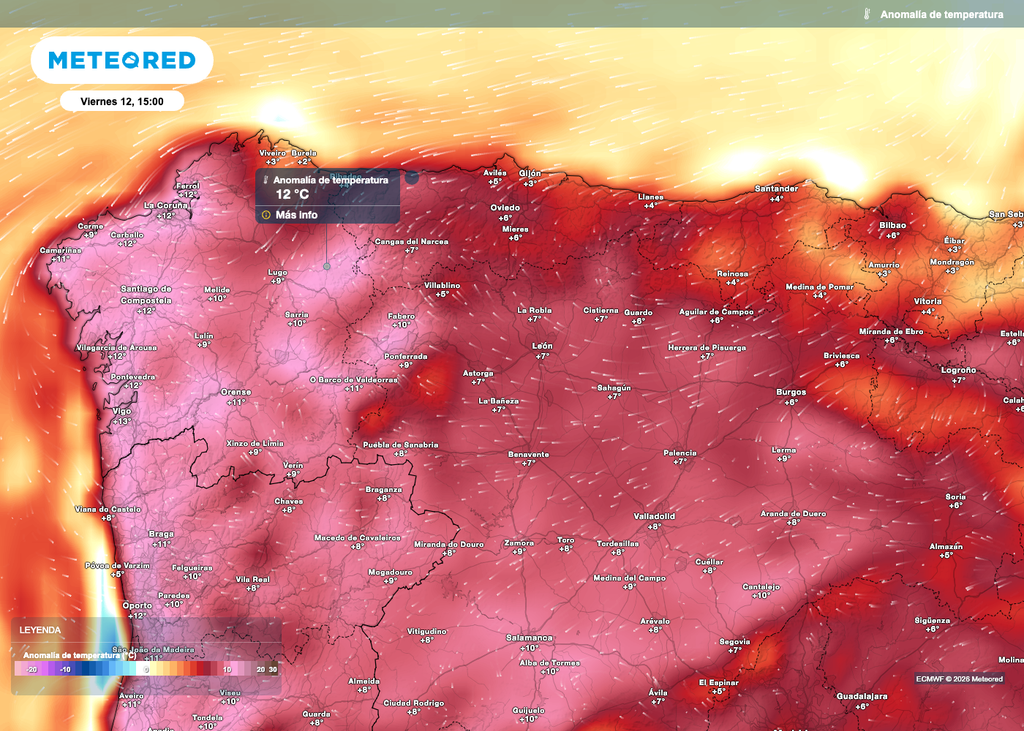Click the Anomalía de temperatura title in the tooltip

[x=330, y=180]
